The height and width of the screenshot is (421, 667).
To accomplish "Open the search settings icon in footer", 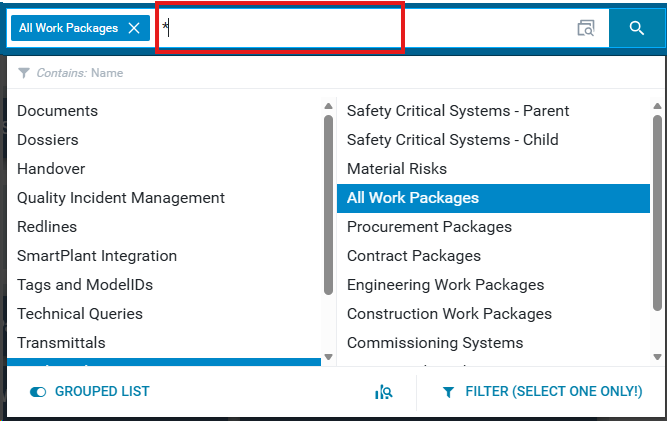I will (x=383, y=392).
